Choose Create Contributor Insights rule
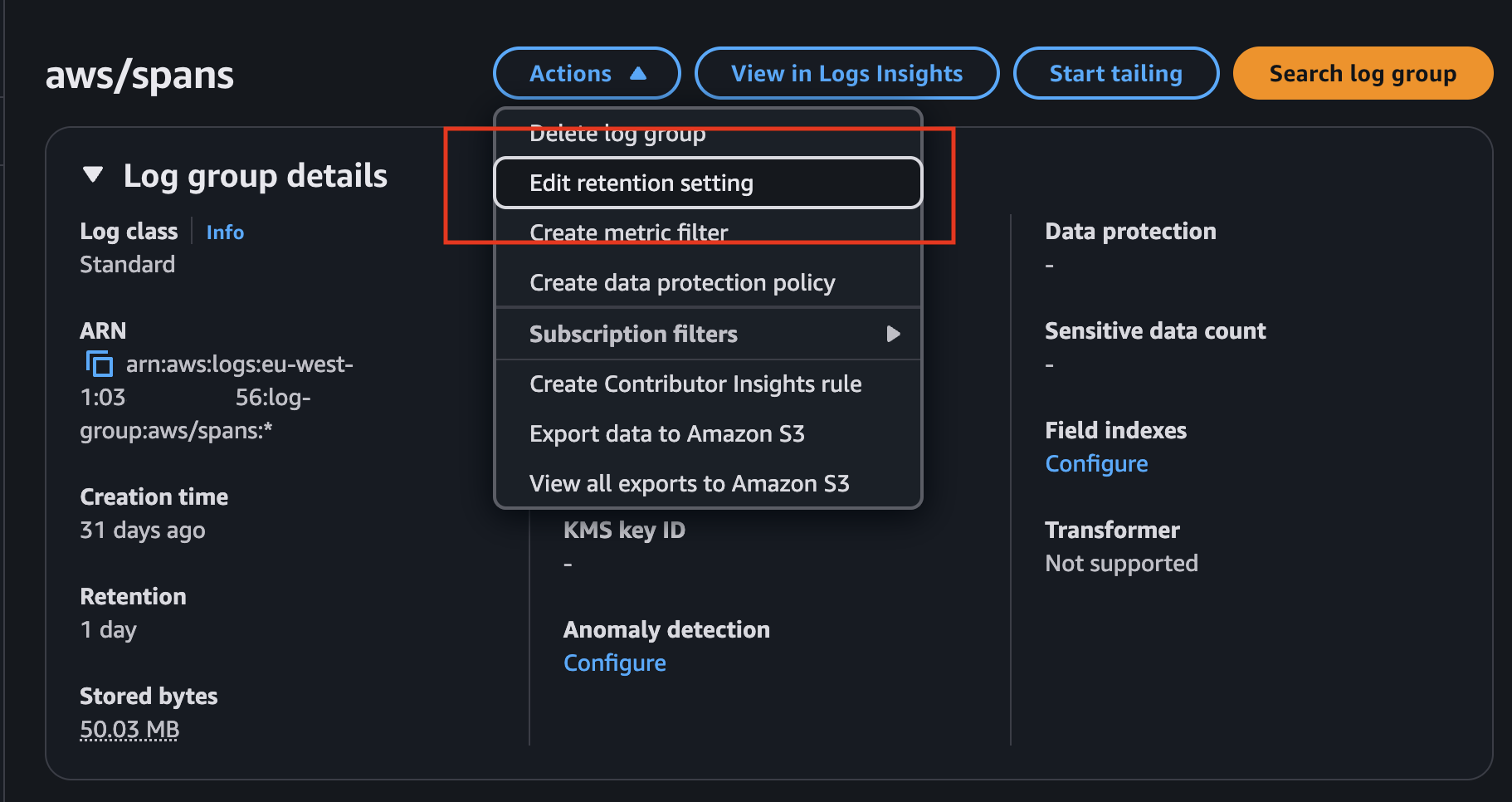The image size is (1512, 802). 695,384
